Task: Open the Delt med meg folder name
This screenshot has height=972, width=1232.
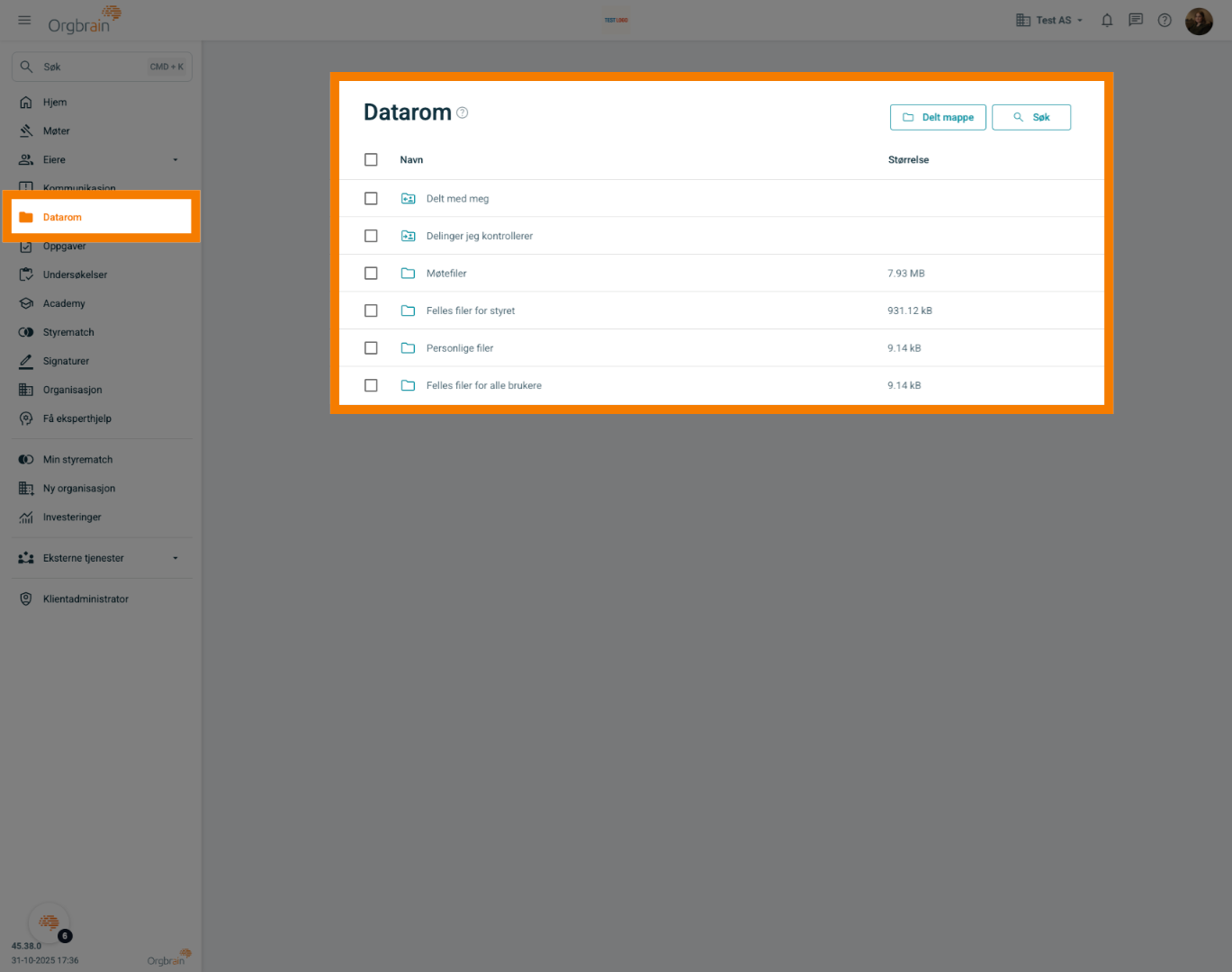Action: coord(457,199)
